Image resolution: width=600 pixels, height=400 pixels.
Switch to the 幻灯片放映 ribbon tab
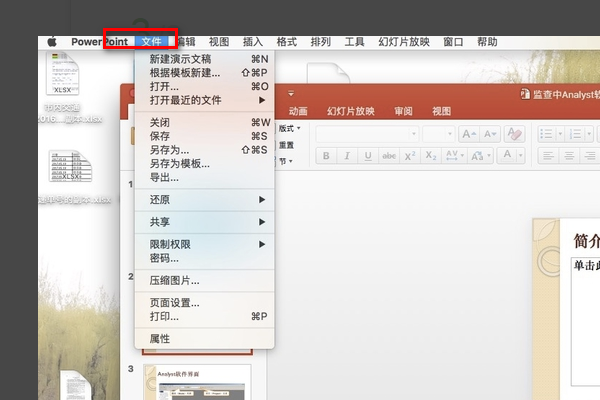351,111
